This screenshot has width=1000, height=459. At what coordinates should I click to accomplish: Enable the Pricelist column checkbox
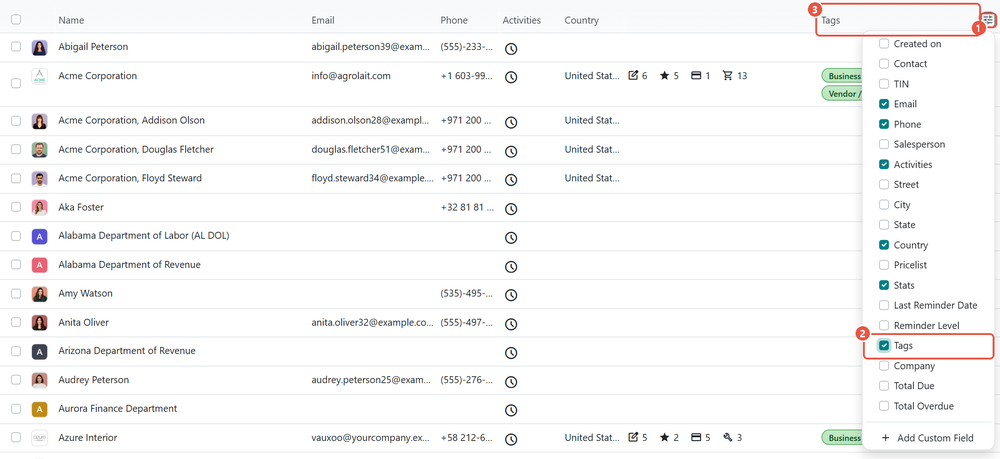(884, 265)
